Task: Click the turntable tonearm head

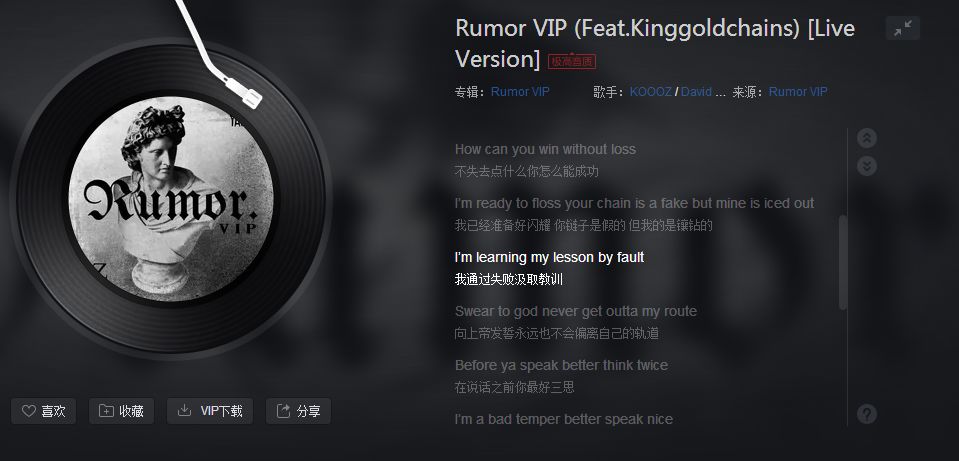Action: pos(245,92)
